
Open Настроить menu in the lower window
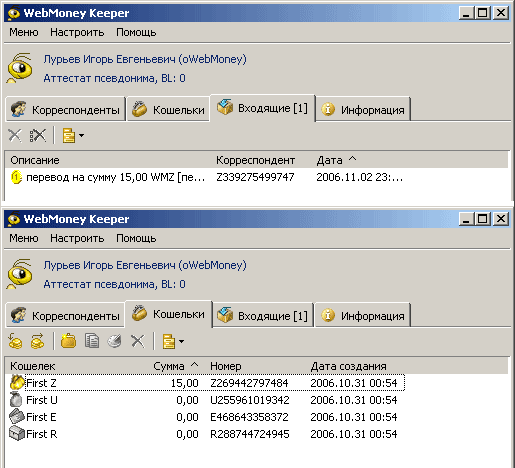(77, 238)
